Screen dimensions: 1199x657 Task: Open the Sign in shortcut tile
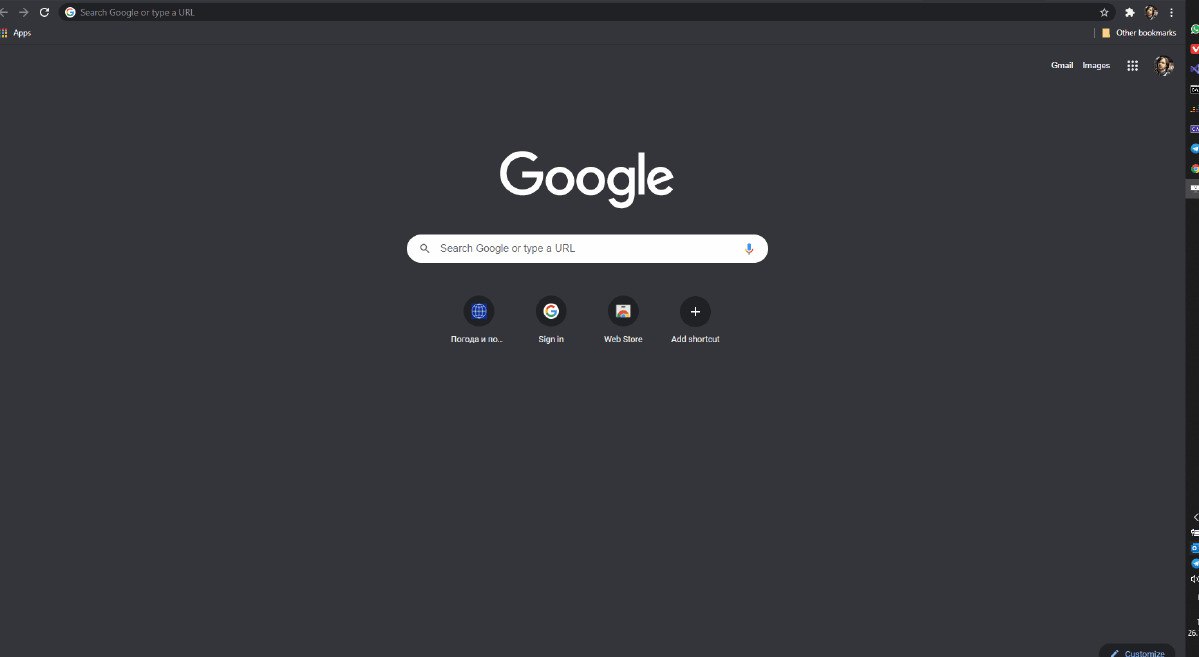point(551,320)
